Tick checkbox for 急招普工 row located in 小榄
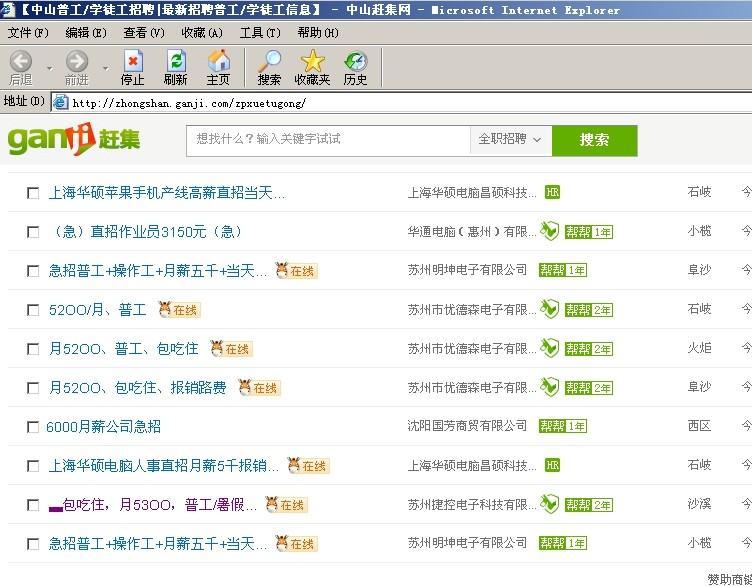Image resolution: width=752 pixels, height=586 pixels. [x=33, y=544]
